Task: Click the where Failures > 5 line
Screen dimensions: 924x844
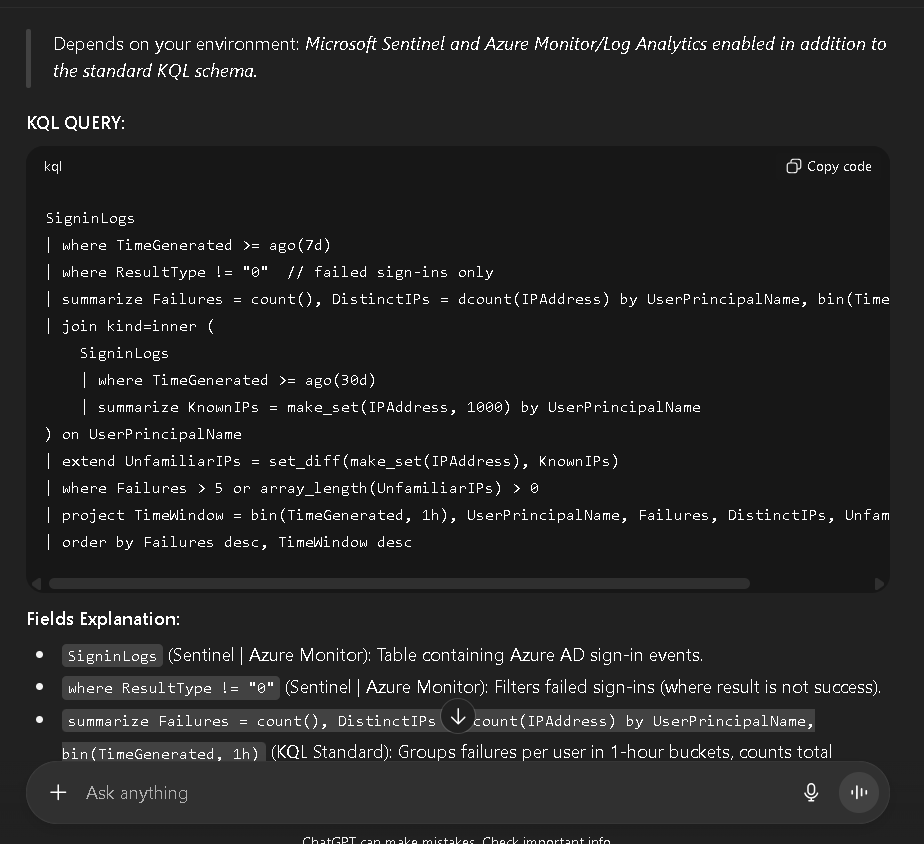Action: (x=292, y=489)
